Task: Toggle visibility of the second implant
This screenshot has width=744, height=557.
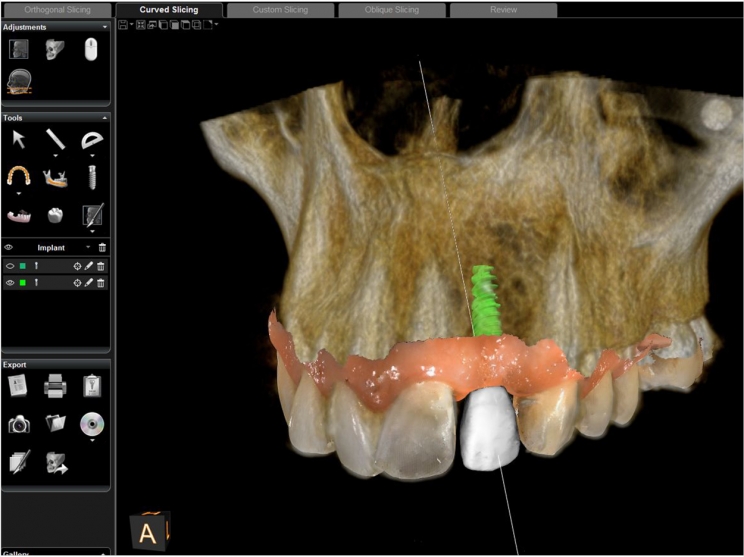Action: [10, 283]
